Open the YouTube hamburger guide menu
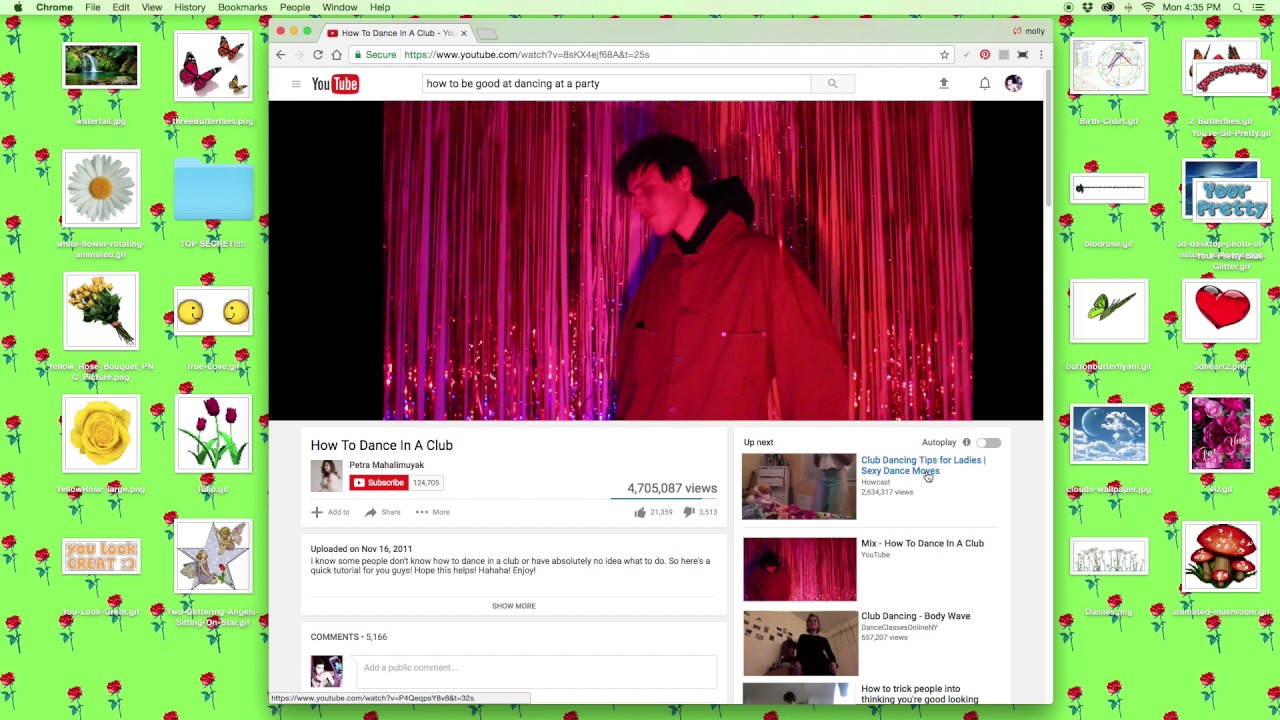The image size is (1280, 720). coord(296,84)
